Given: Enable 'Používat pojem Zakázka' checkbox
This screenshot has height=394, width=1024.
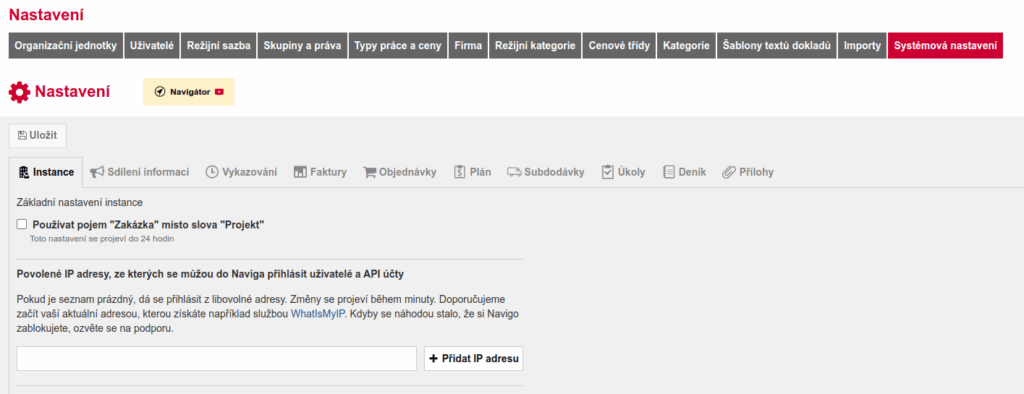Looking at the screenshot, I should click(22, 224).
